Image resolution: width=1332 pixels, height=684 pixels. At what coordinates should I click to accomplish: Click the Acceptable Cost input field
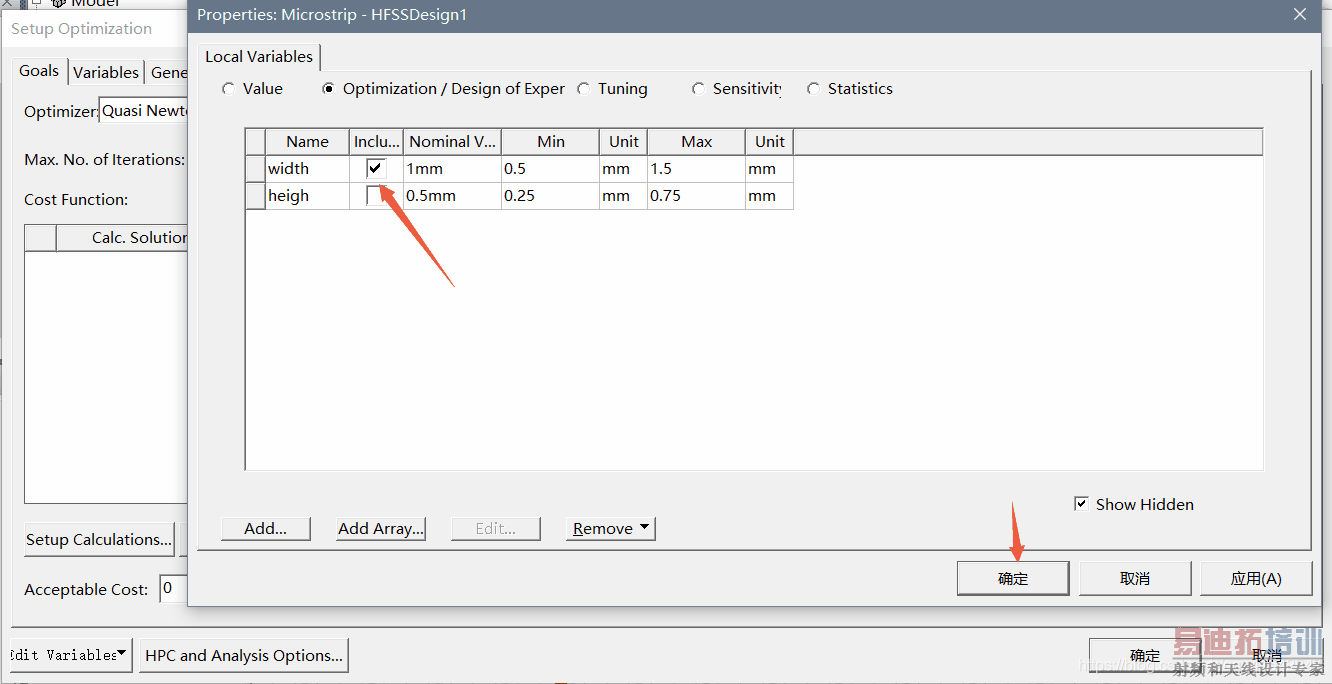[x=174, y=589]
